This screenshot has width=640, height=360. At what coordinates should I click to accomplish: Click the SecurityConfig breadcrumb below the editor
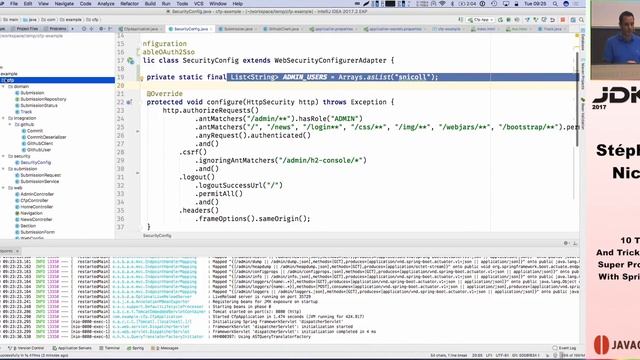coord(157,236)
